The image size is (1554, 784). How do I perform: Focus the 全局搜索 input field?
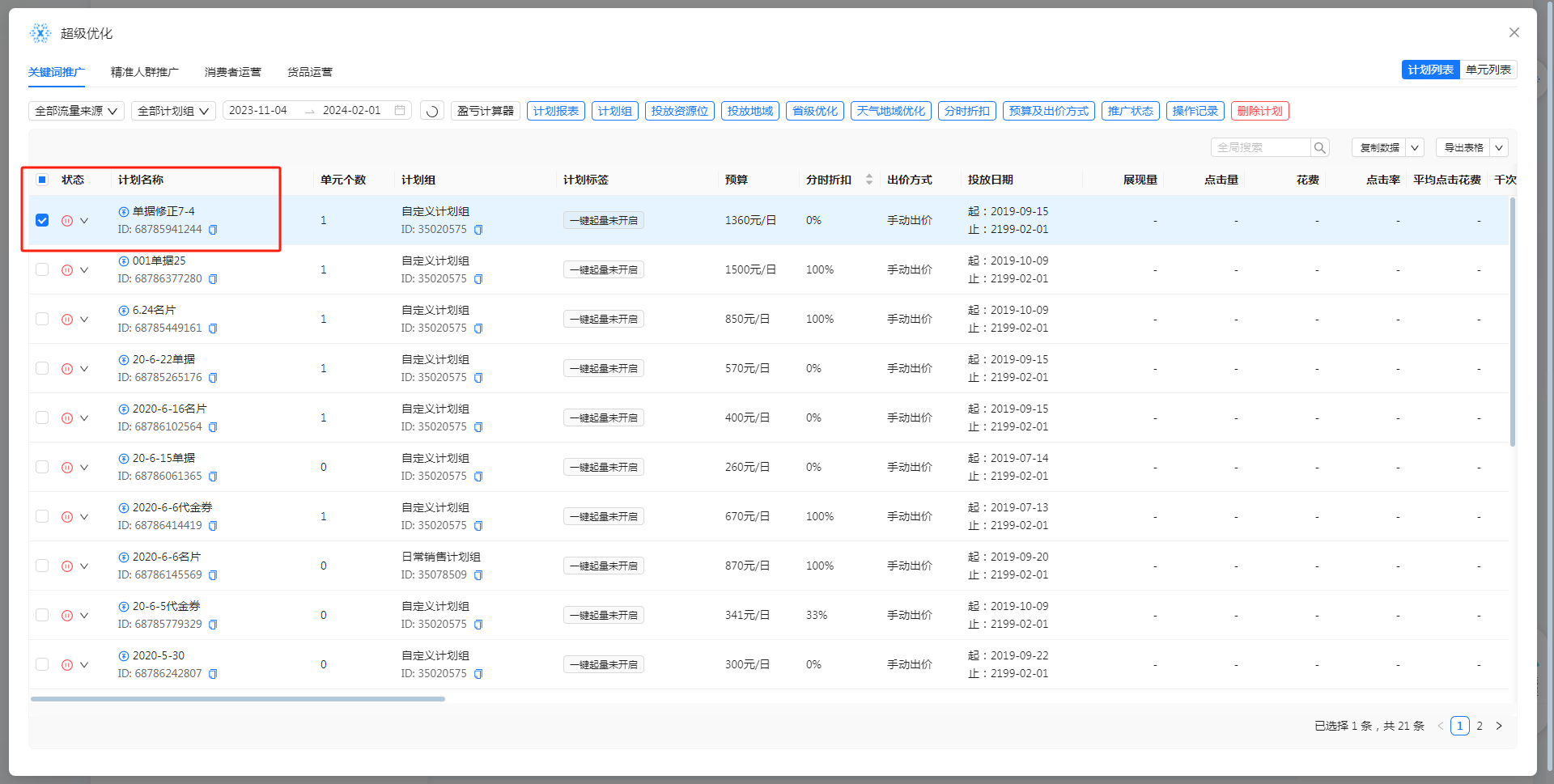(x=1261, y=147)
